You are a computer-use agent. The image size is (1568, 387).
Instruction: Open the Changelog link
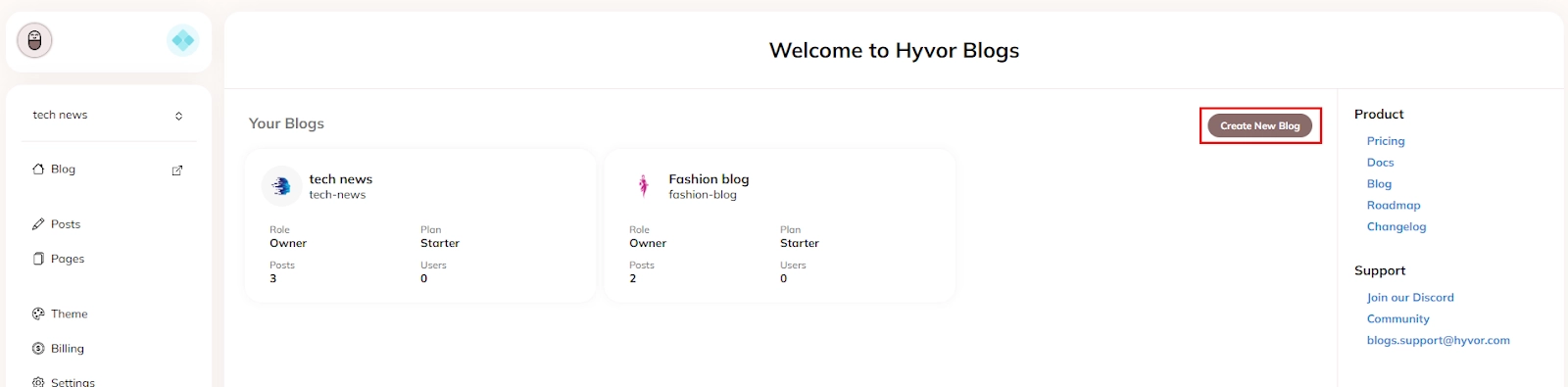[1396, 227]
